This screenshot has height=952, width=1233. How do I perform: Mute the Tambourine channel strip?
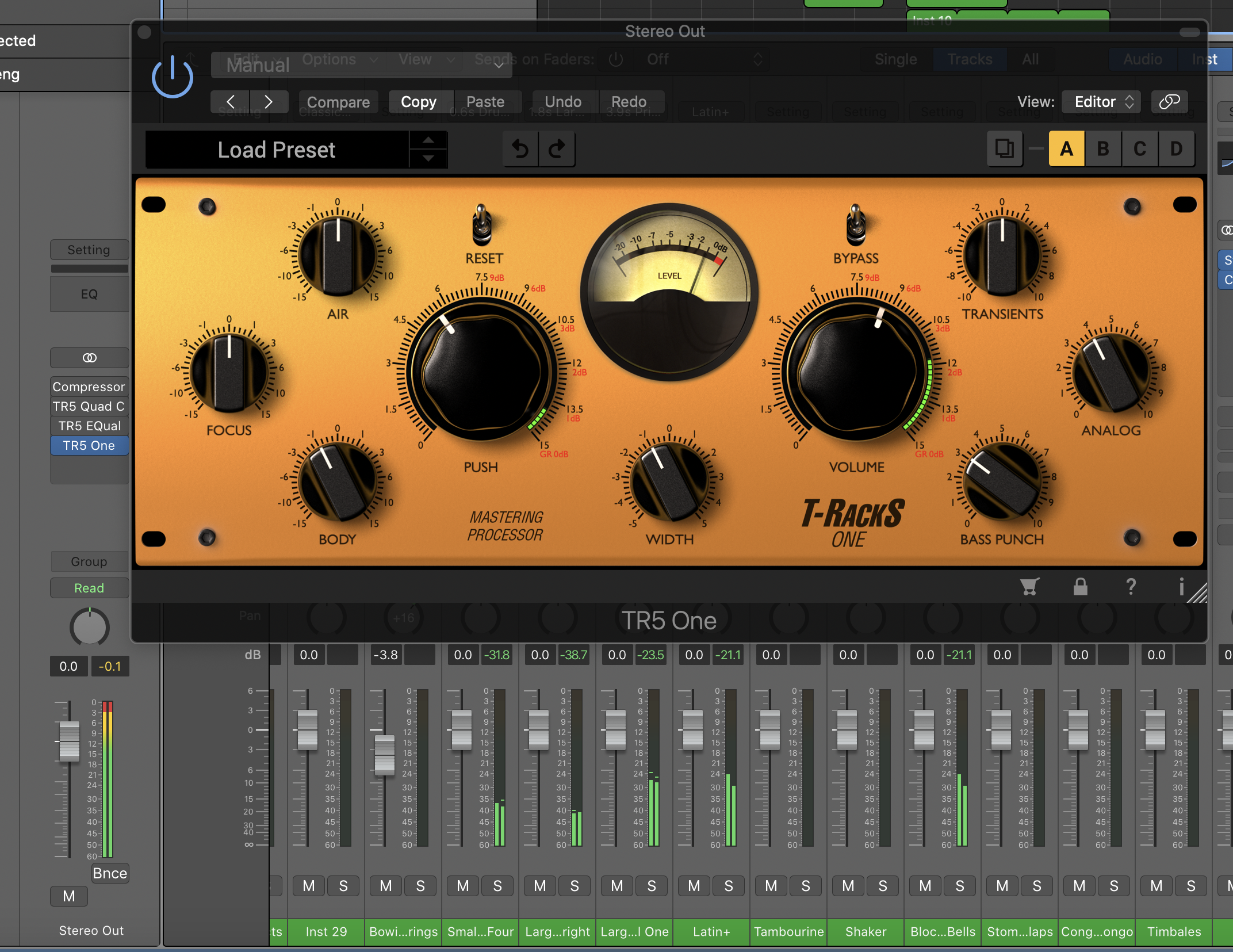point(771,886)
